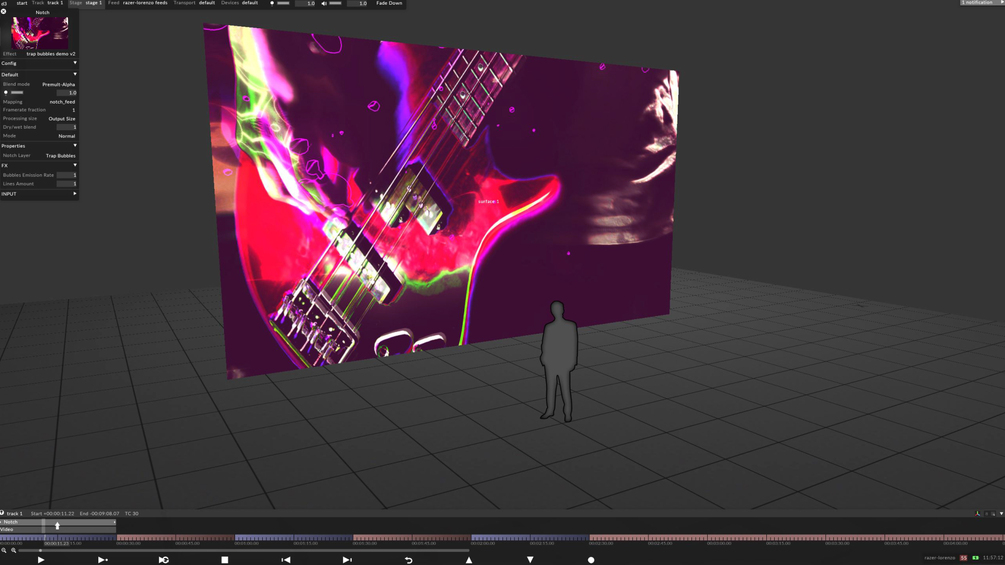Click the up triangle transport icon

(469, 560)
